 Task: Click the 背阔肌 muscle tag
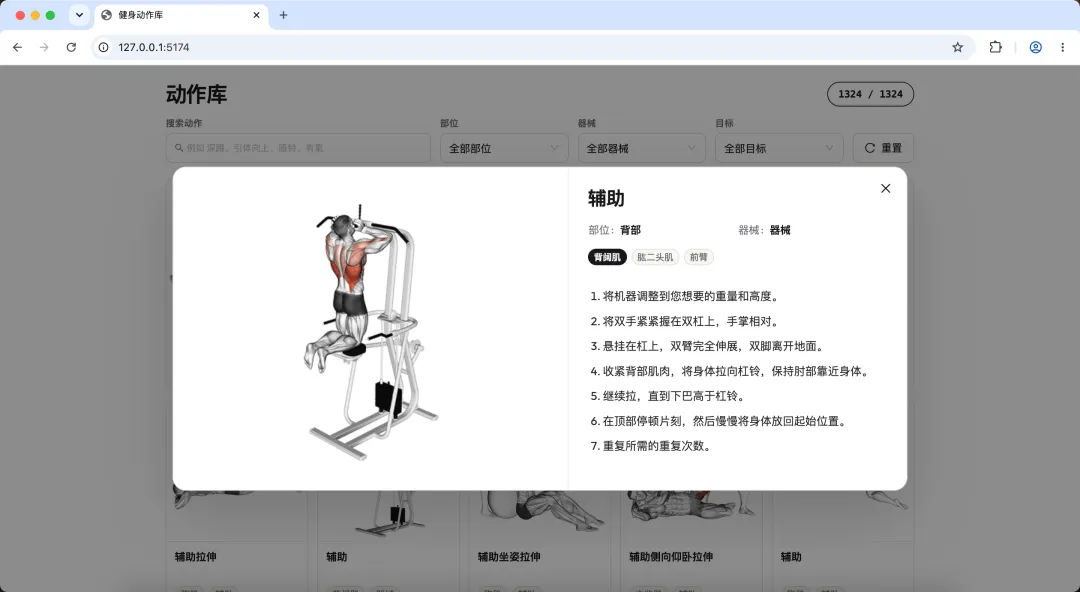pos(607,257)
